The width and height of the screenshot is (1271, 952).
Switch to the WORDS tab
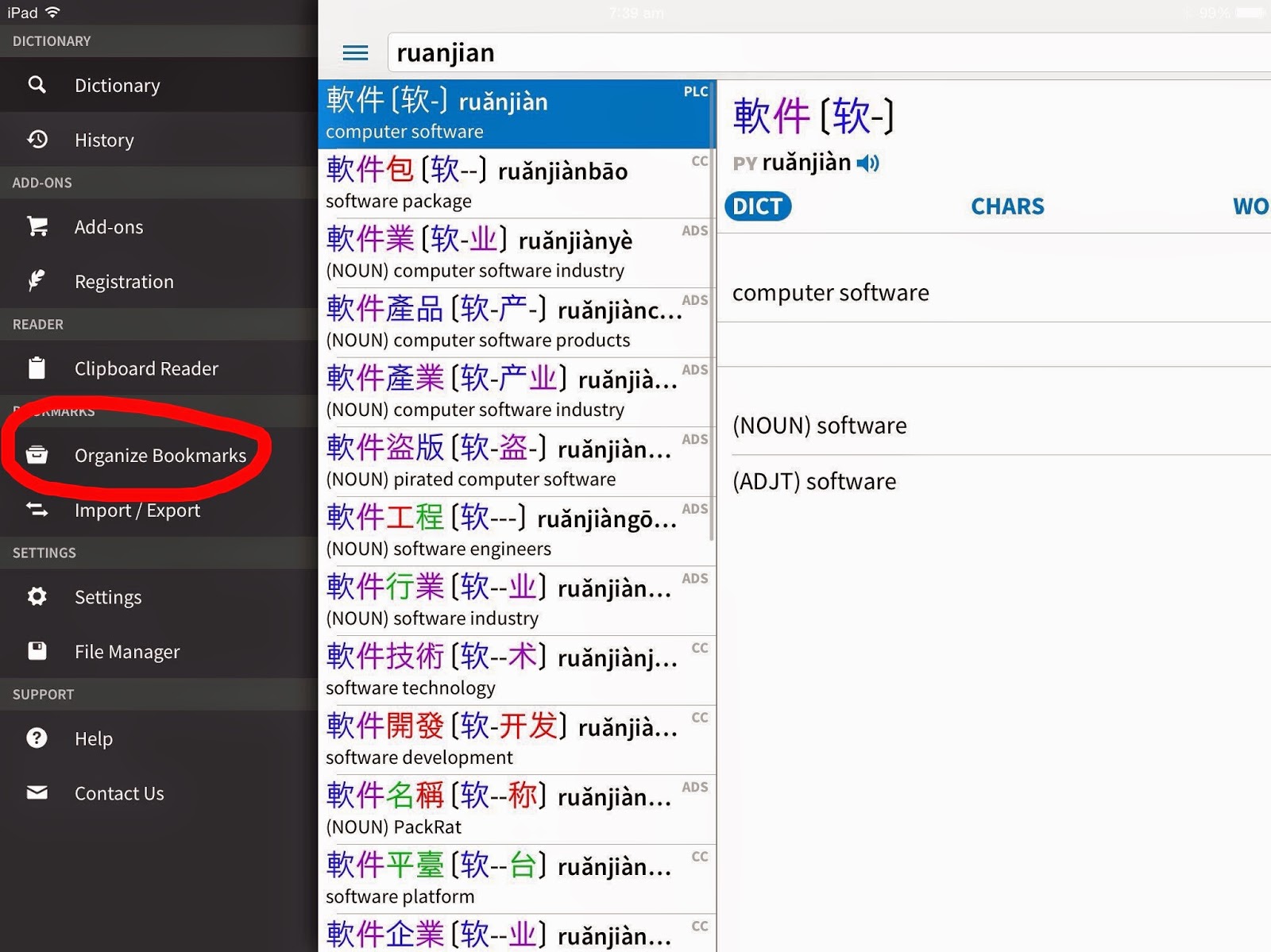tap(1250, 206)
